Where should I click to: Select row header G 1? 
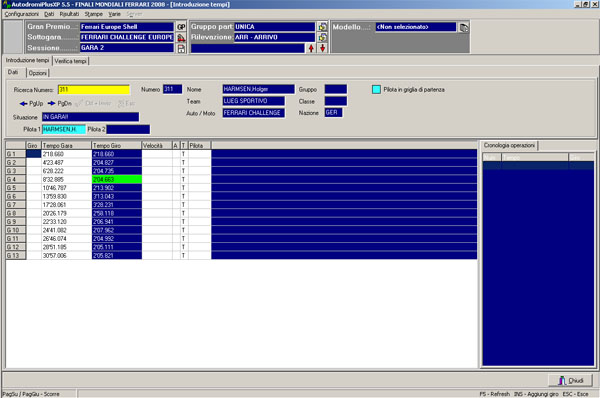[16, 154]
